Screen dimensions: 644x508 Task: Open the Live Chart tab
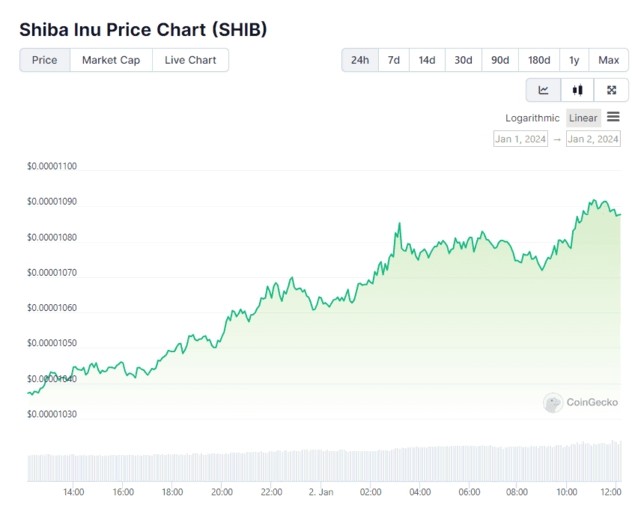(x=190, y=60)
